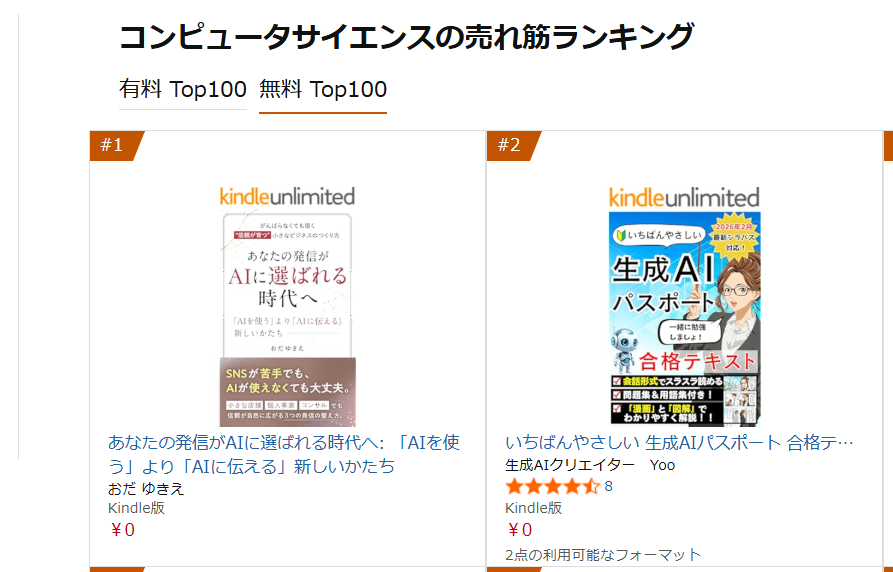Screen dimensions: 893x572
Task: Open the あなたの発信がAIに選ばれる時代へ book cover
Action: click(287, 320)
